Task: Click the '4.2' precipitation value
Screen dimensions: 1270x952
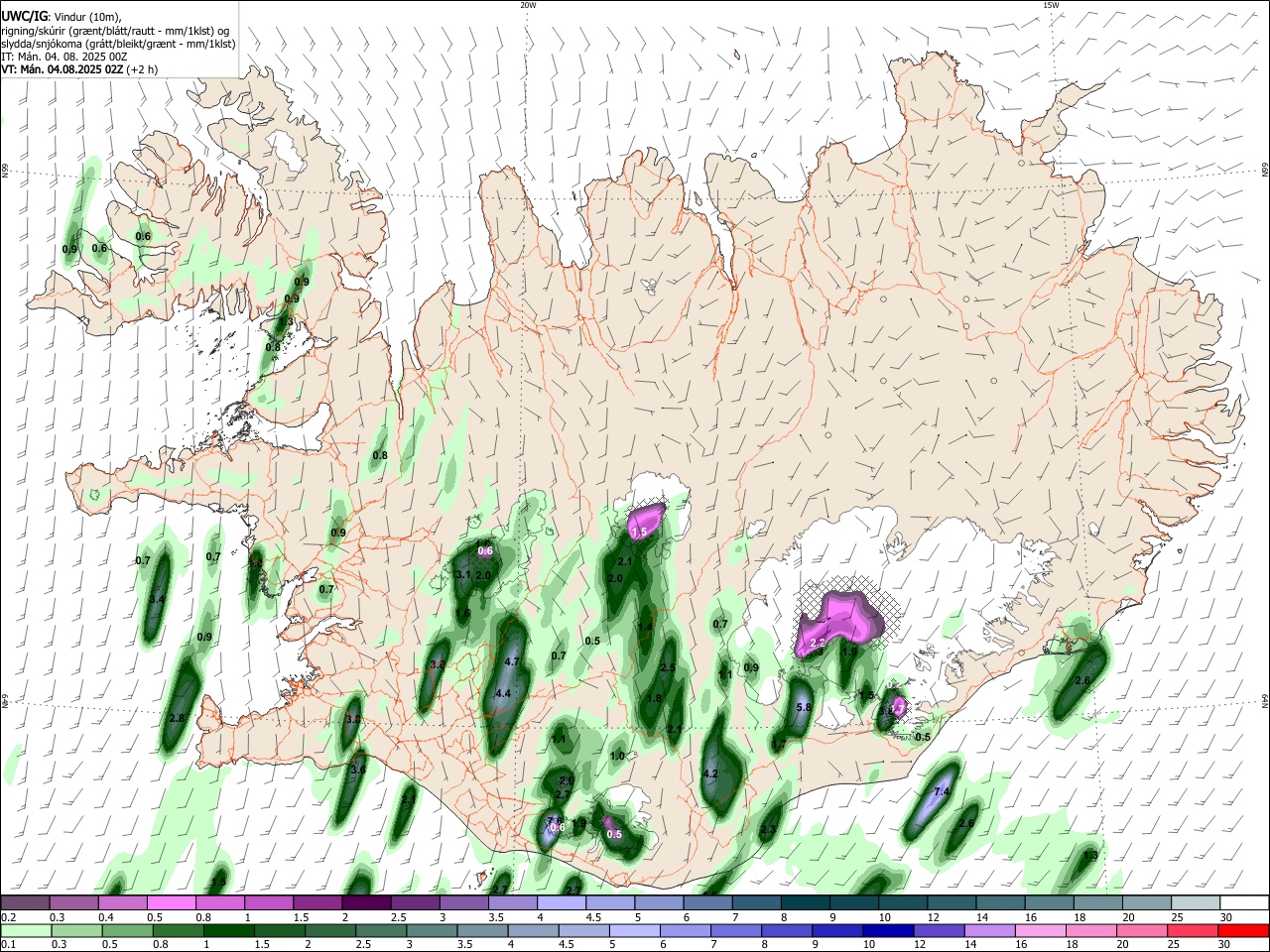Action: [x=709, y=773]
